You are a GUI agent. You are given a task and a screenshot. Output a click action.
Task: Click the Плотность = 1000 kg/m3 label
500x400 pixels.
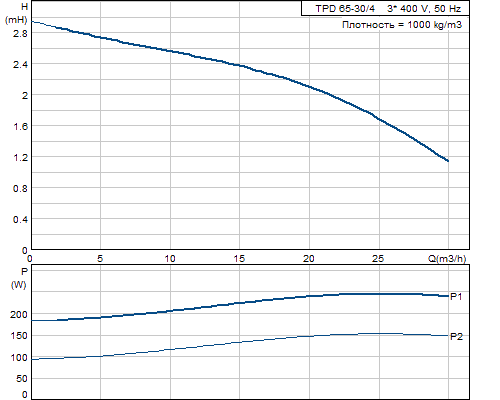[402, 25]
